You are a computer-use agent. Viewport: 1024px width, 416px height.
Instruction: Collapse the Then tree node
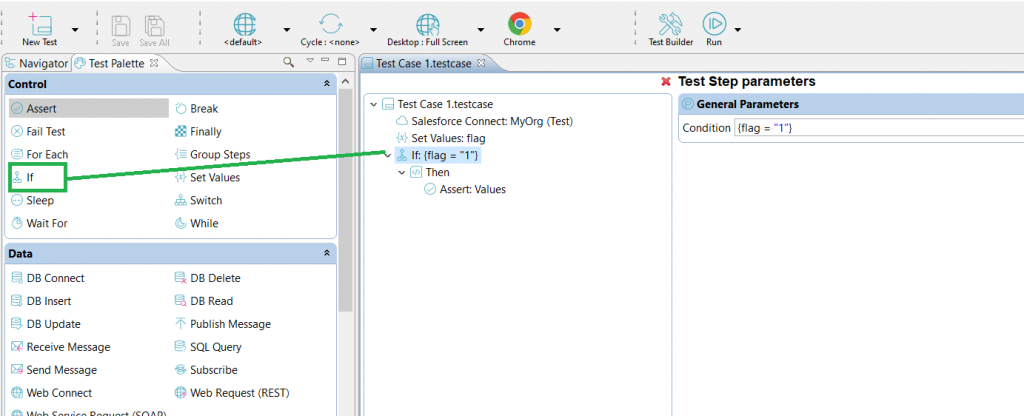402,172
